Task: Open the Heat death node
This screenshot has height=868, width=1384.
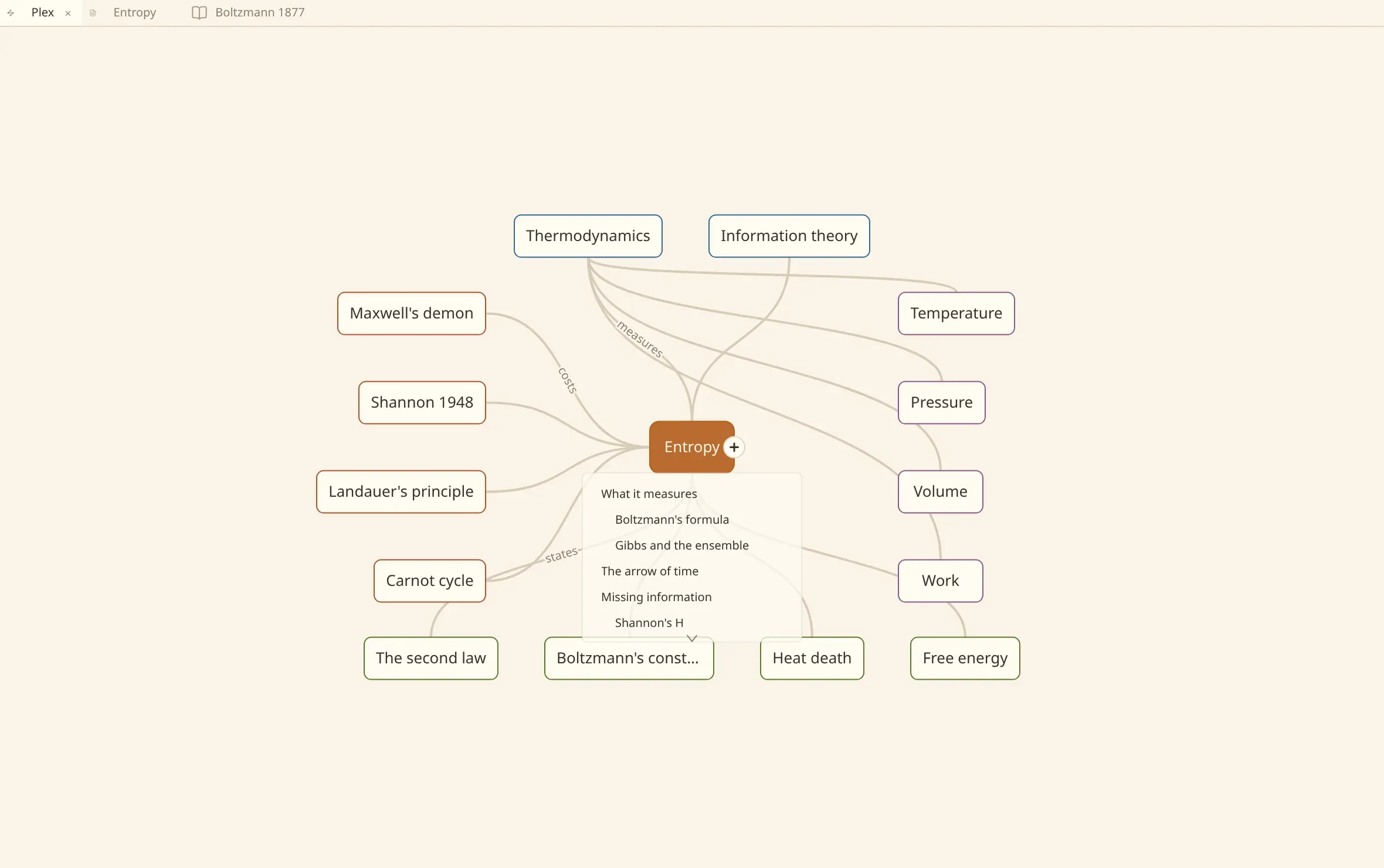Action: (x=812, y=658)
